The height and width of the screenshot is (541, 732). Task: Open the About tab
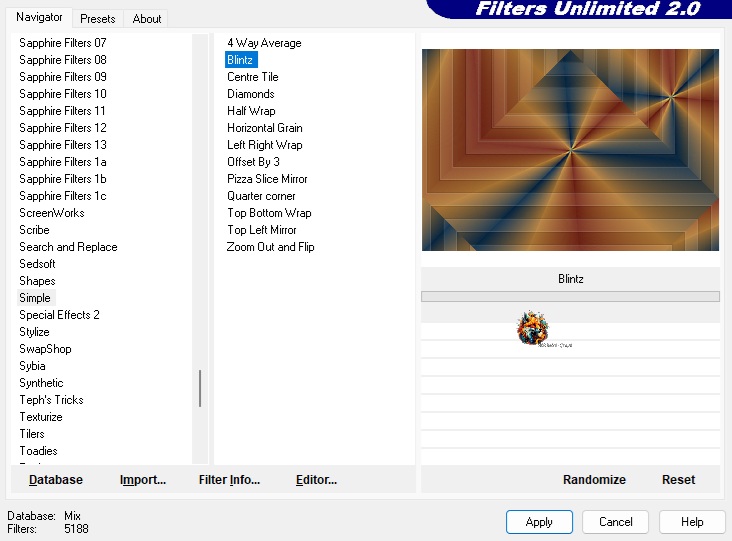(147, 19)
